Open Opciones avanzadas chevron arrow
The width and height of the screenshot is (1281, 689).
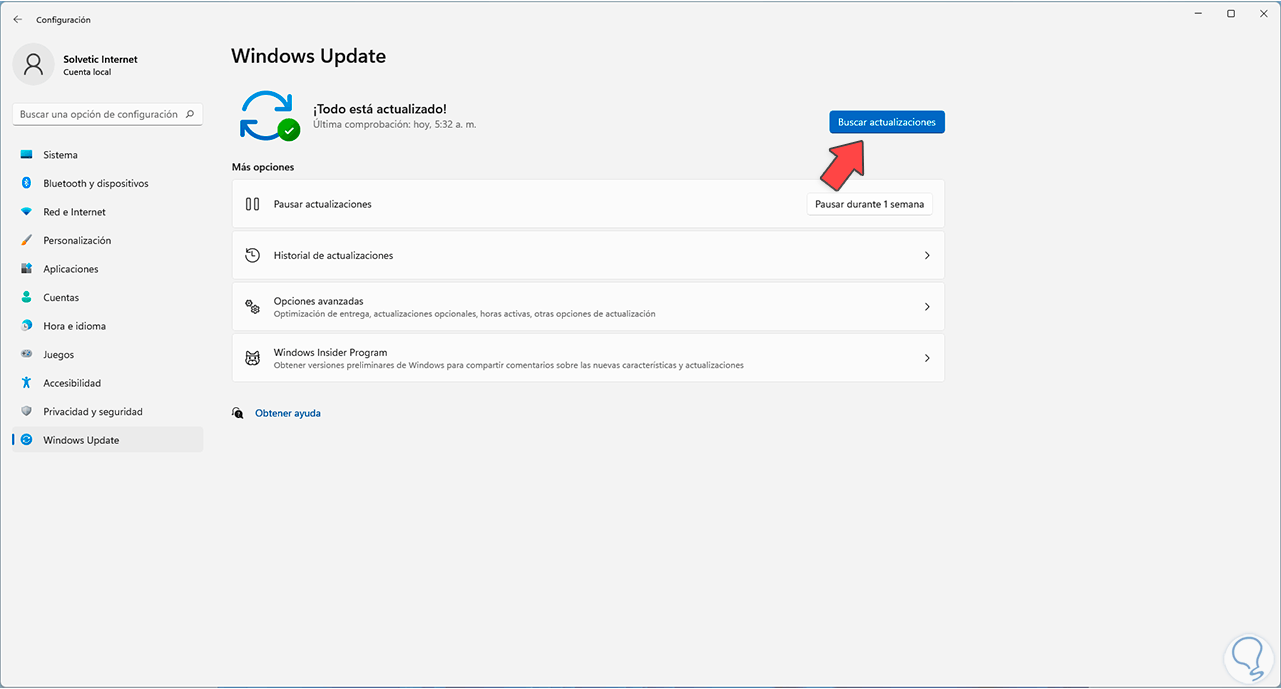(927, 307)
